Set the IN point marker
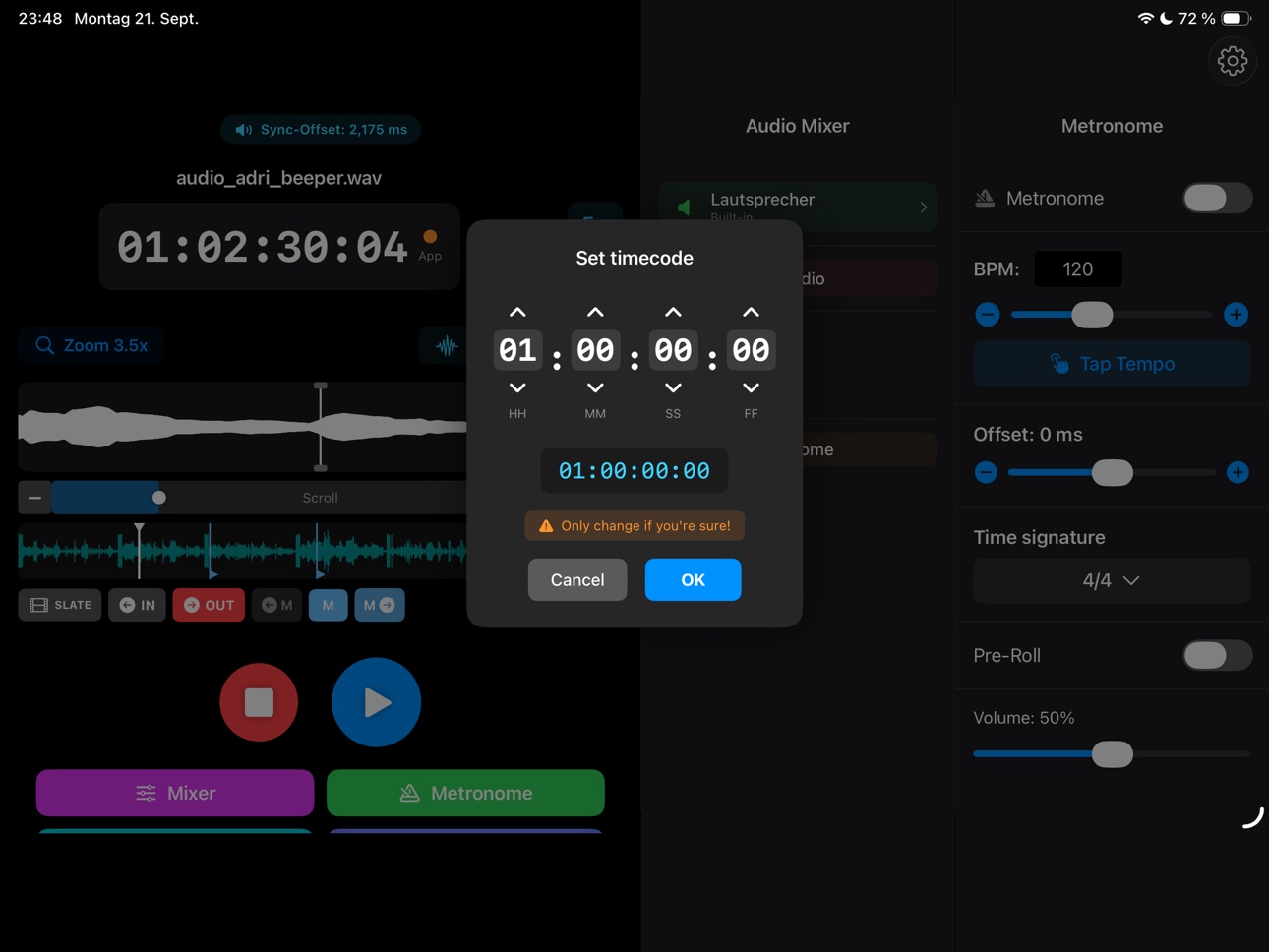Image resolution: width=1269 pixels, height=952 pixels. 137,605
